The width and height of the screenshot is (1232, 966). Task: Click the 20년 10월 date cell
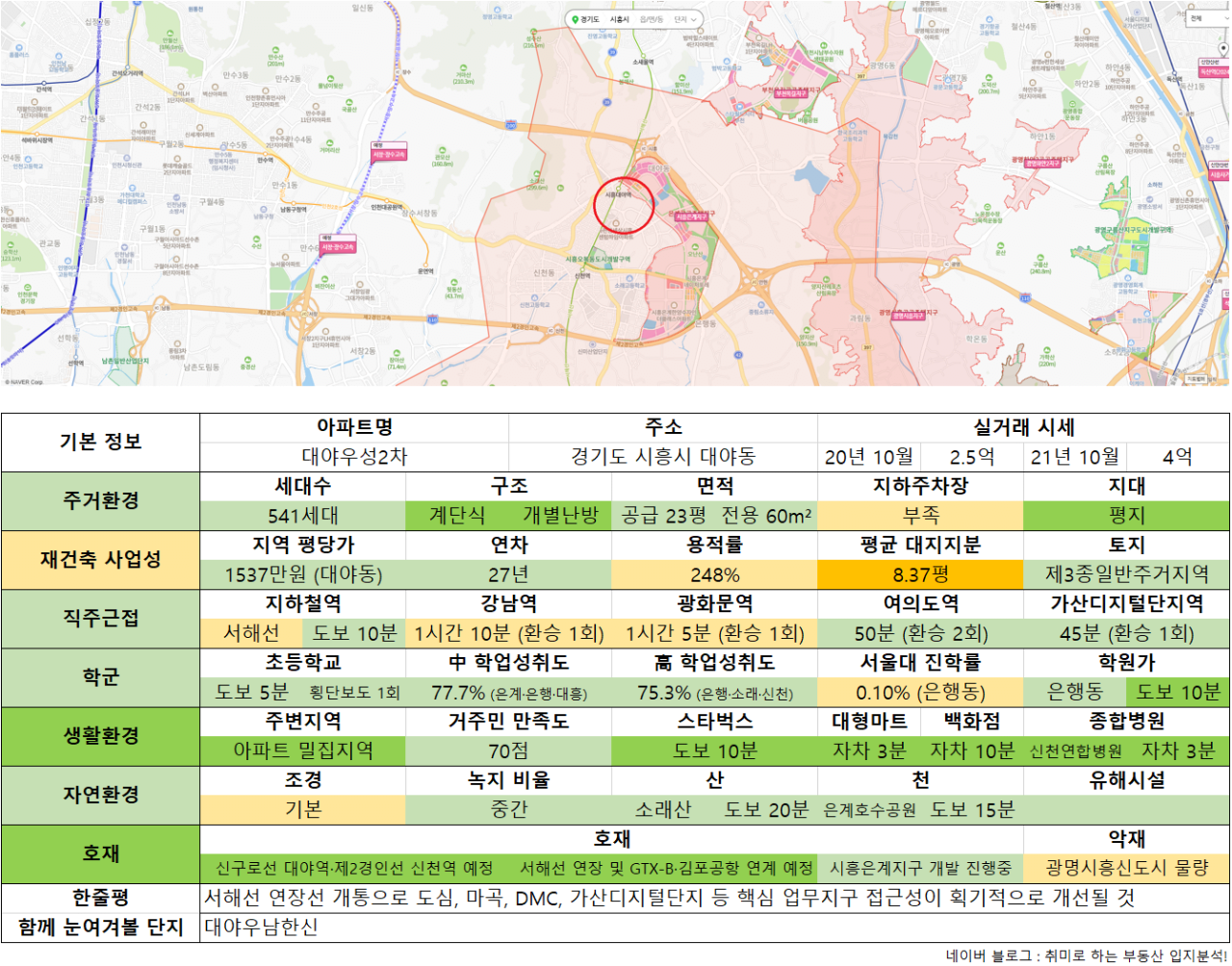869,456
